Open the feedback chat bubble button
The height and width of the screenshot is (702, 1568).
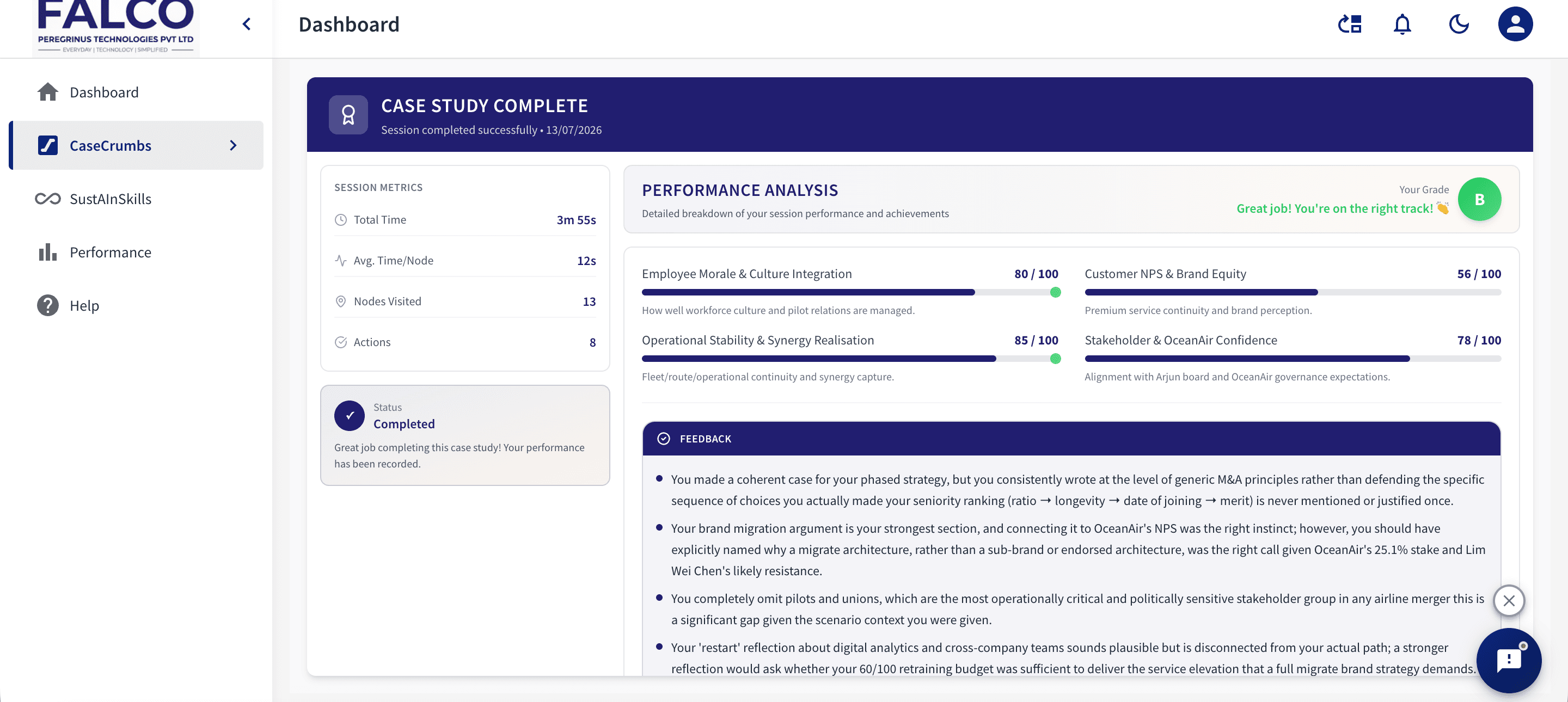[1508, 661]
